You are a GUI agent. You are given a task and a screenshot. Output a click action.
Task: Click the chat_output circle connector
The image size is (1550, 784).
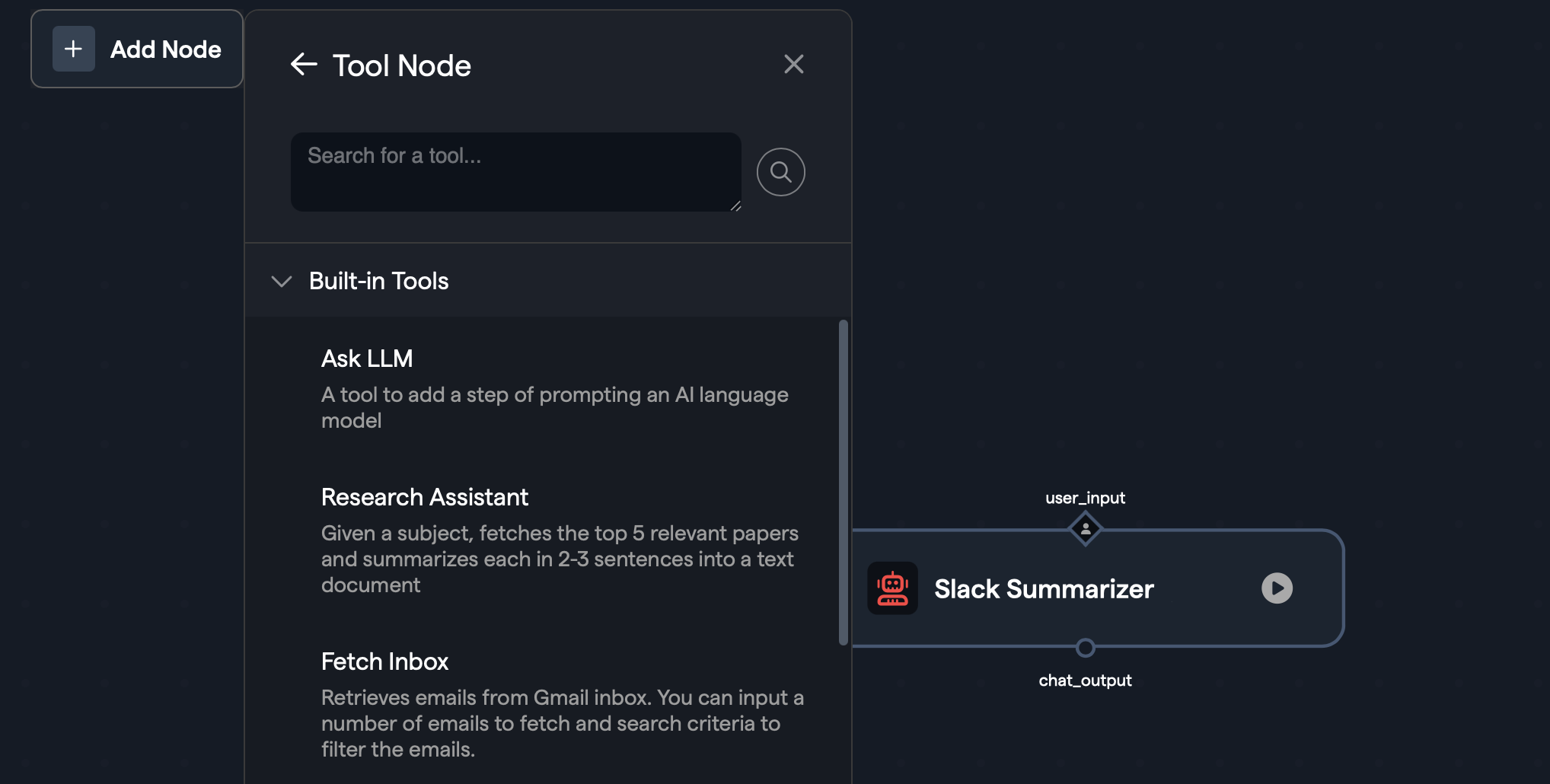coord(1085,648)
